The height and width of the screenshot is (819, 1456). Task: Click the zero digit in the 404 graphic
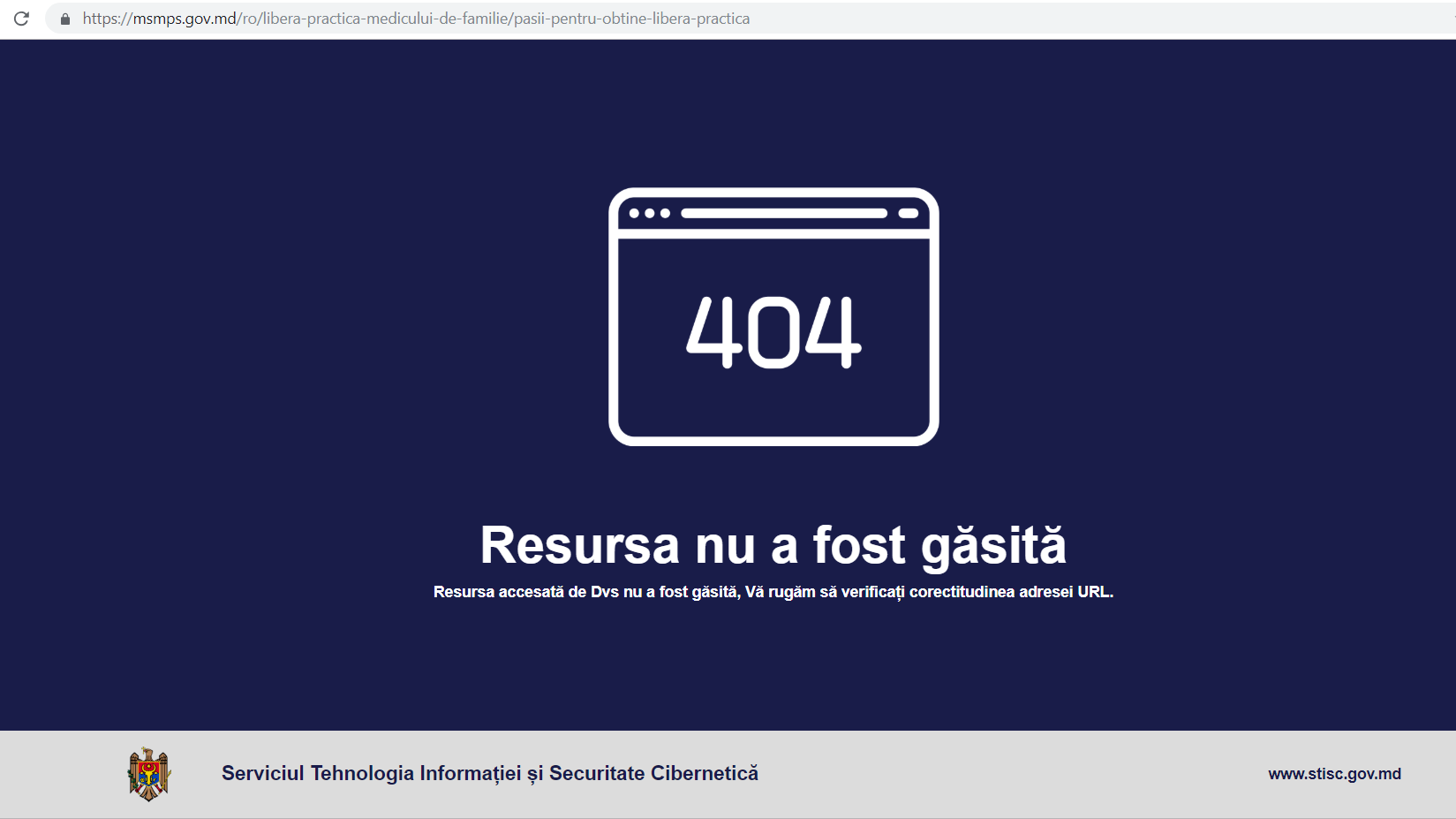point(774,332)
